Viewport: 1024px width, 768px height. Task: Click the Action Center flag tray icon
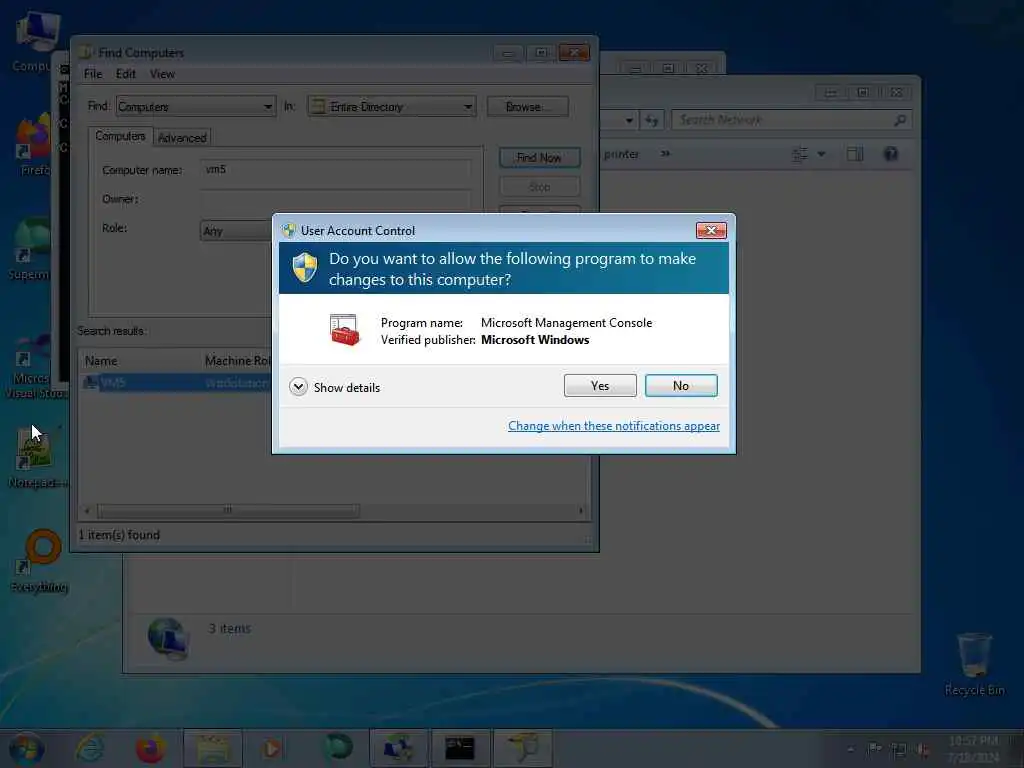click(x=874, y=748)
